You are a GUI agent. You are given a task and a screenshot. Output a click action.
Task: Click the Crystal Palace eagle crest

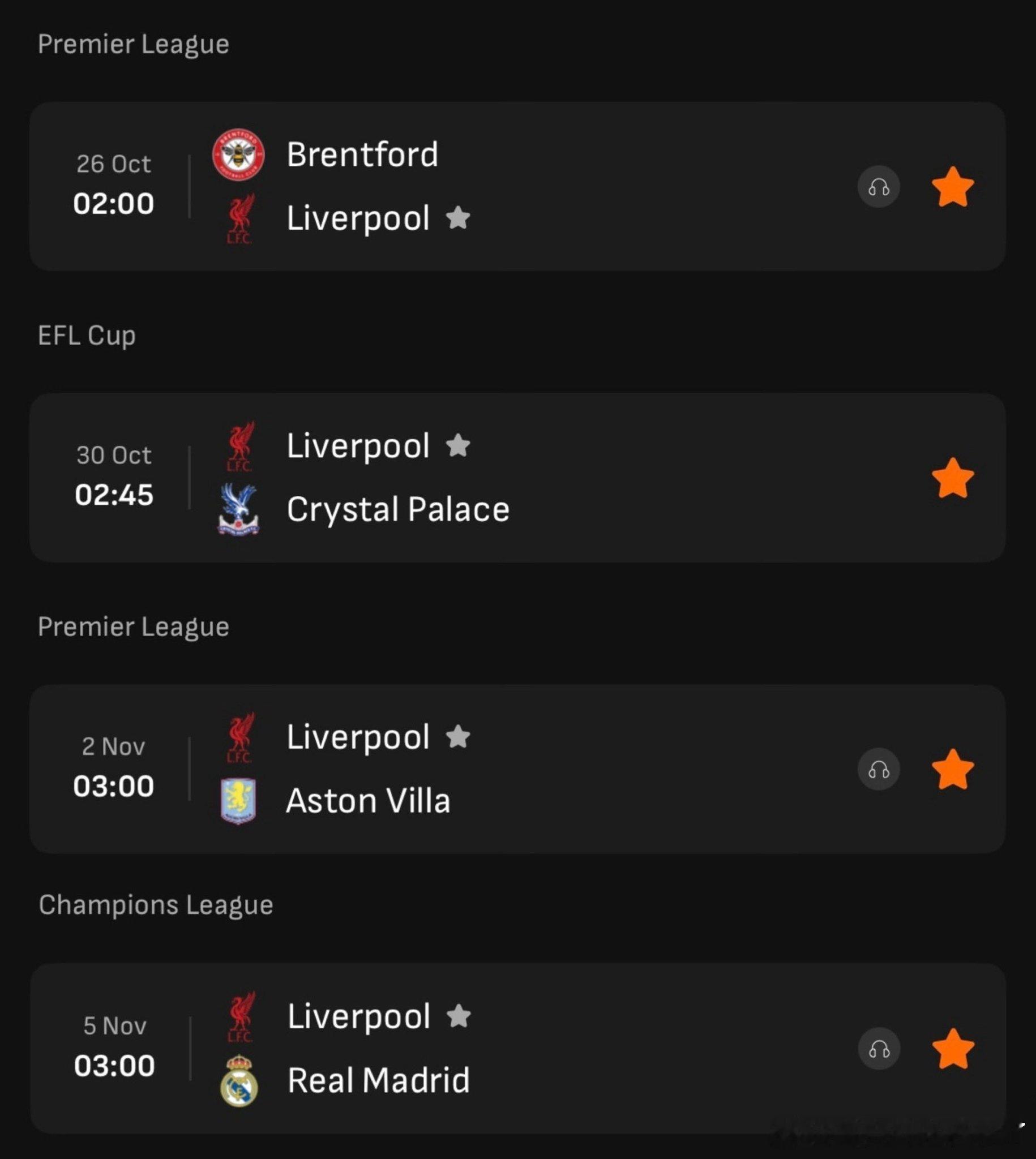click(238, 509)
